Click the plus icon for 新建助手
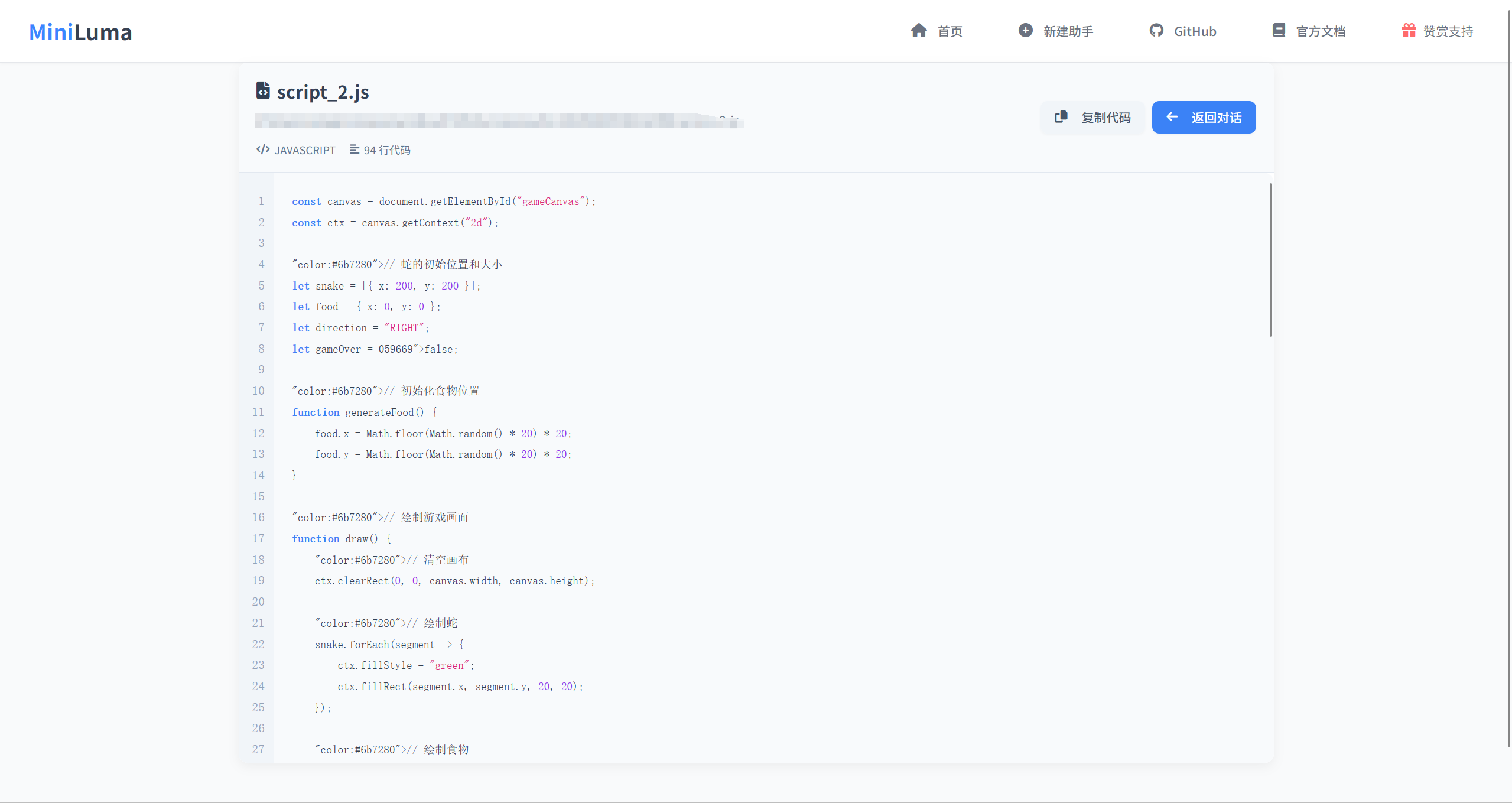Viewport: 1512px width, 803px height. [x=1025, y=31]
